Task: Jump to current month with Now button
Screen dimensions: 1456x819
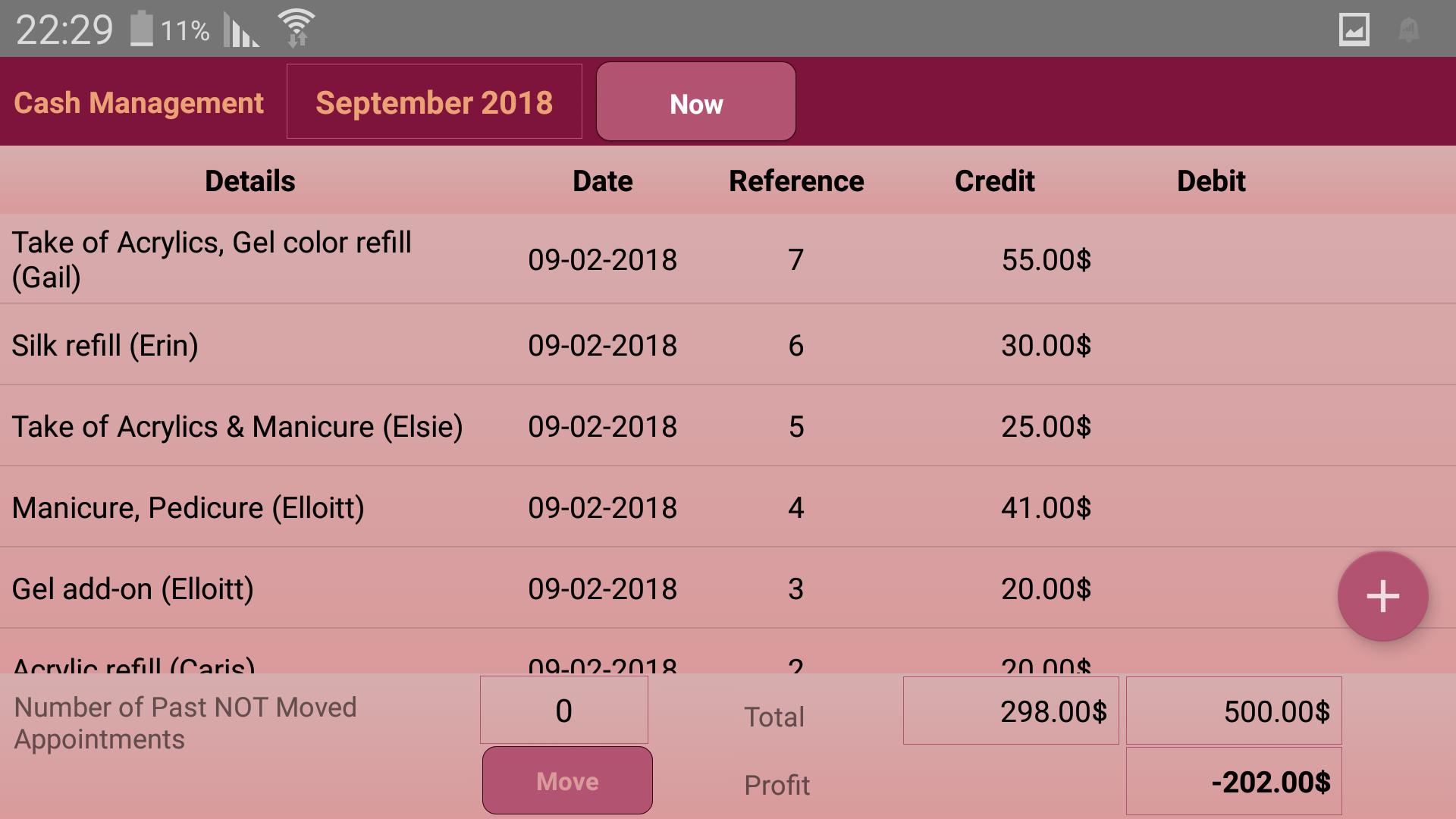Action: click(696, 102)
